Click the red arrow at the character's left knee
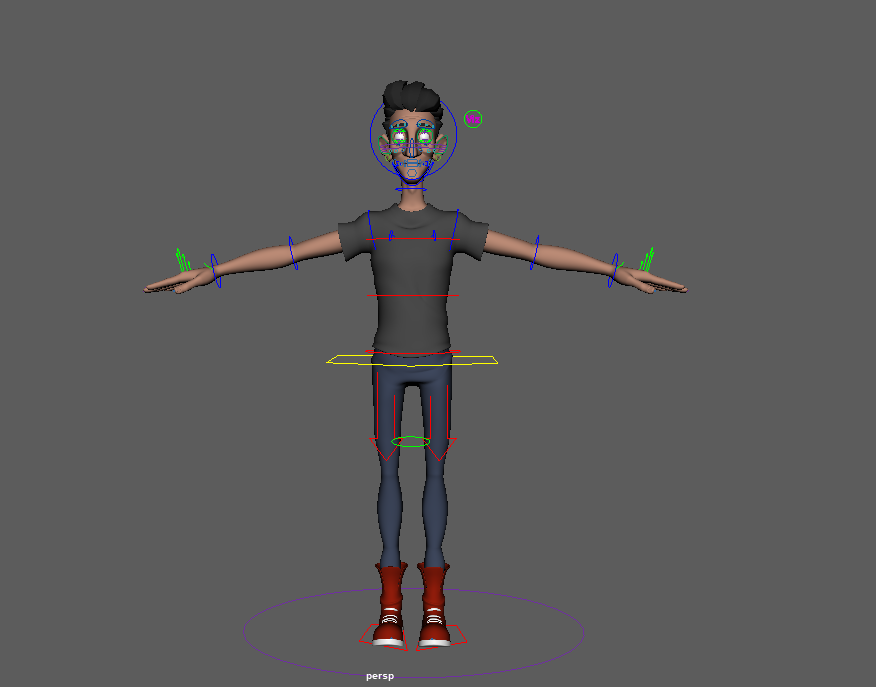The image size is (876, 687). (440, 450)
